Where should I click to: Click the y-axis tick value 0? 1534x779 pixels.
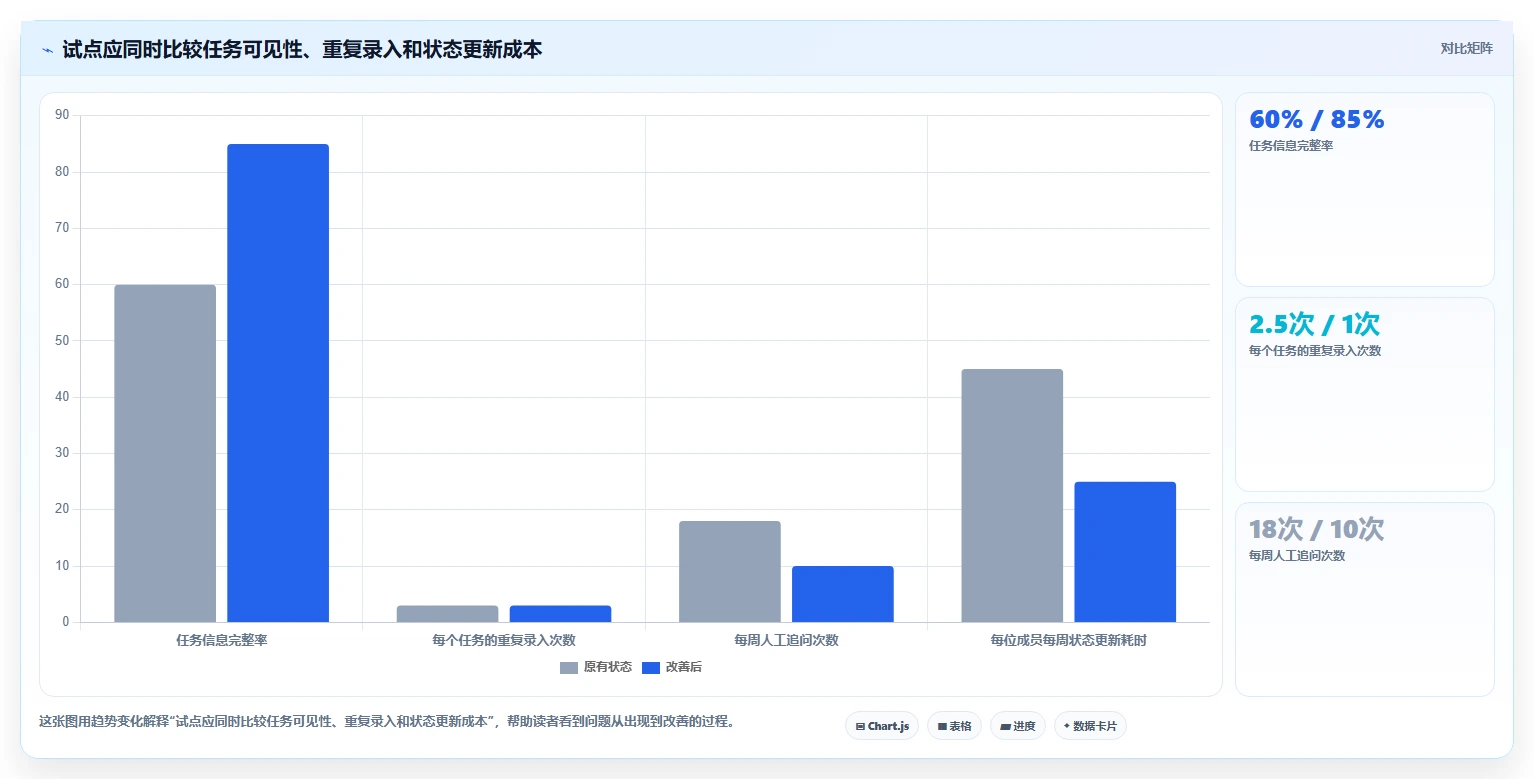pos(66,622)
